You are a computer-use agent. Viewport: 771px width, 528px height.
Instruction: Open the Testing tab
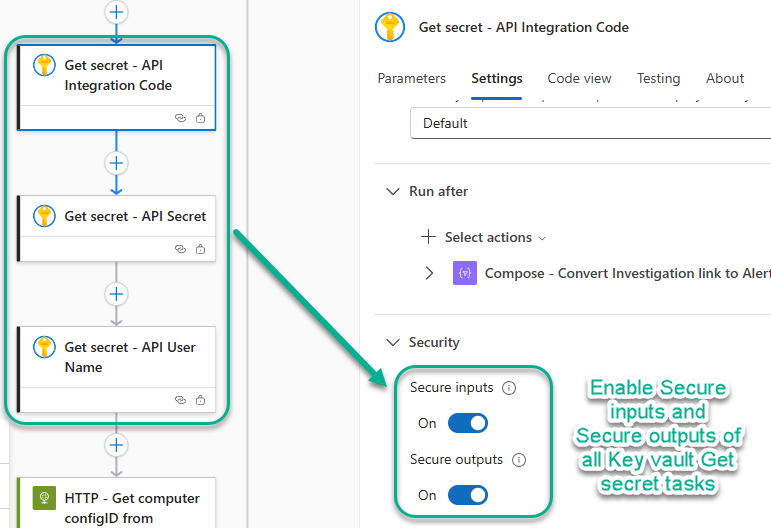tap(658, 78)
